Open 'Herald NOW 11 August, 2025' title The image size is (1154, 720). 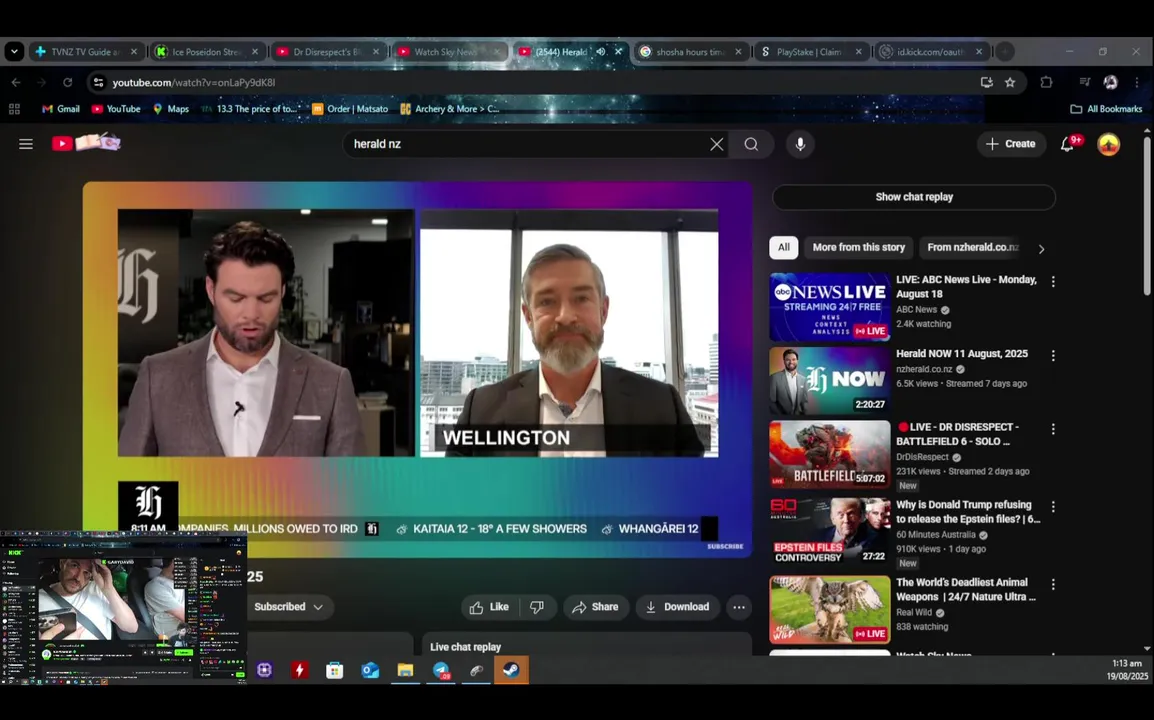click(961, 354)
